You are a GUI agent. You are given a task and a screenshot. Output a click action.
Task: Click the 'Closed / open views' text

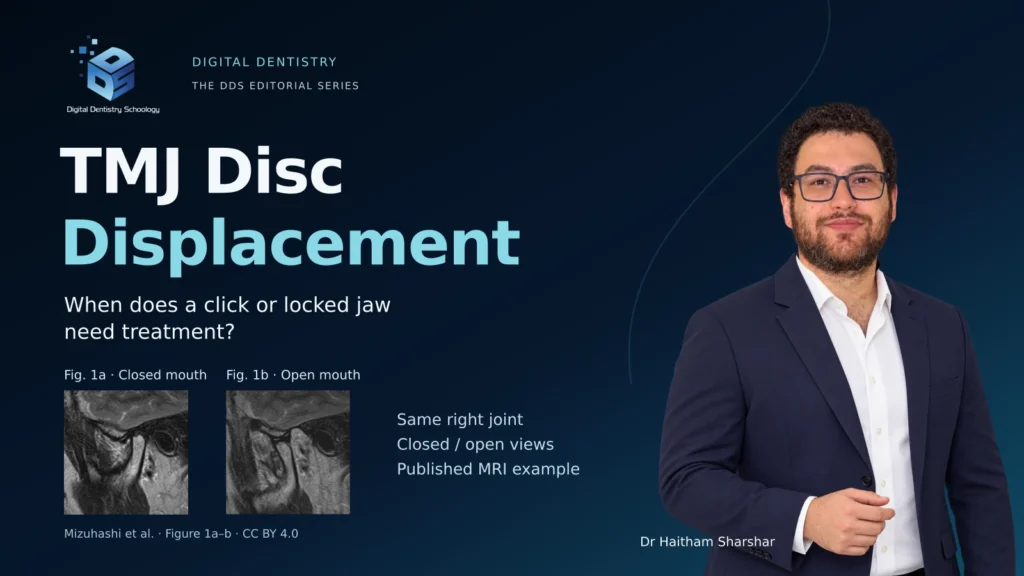tap(475, 444)
